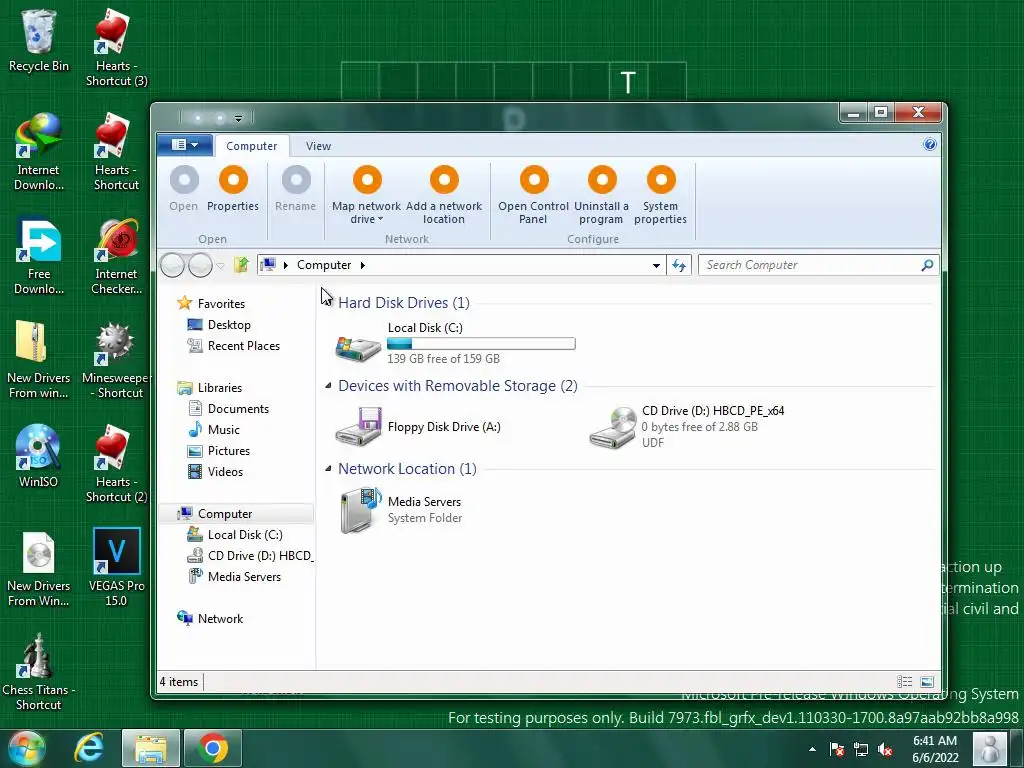Expand Map network drive dropdown arrow
1024x768 pixels.
[x=380, y=219]
